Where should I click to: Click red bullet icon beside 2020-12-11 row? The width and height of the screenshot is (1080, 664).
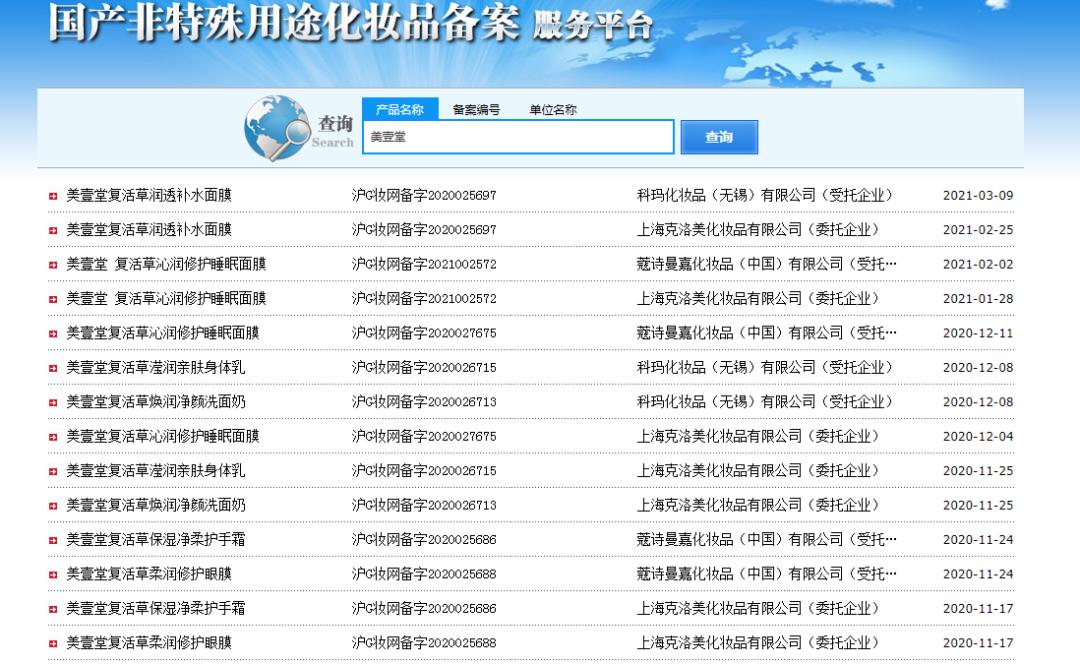pyautogui.click(x=53, y=333)
